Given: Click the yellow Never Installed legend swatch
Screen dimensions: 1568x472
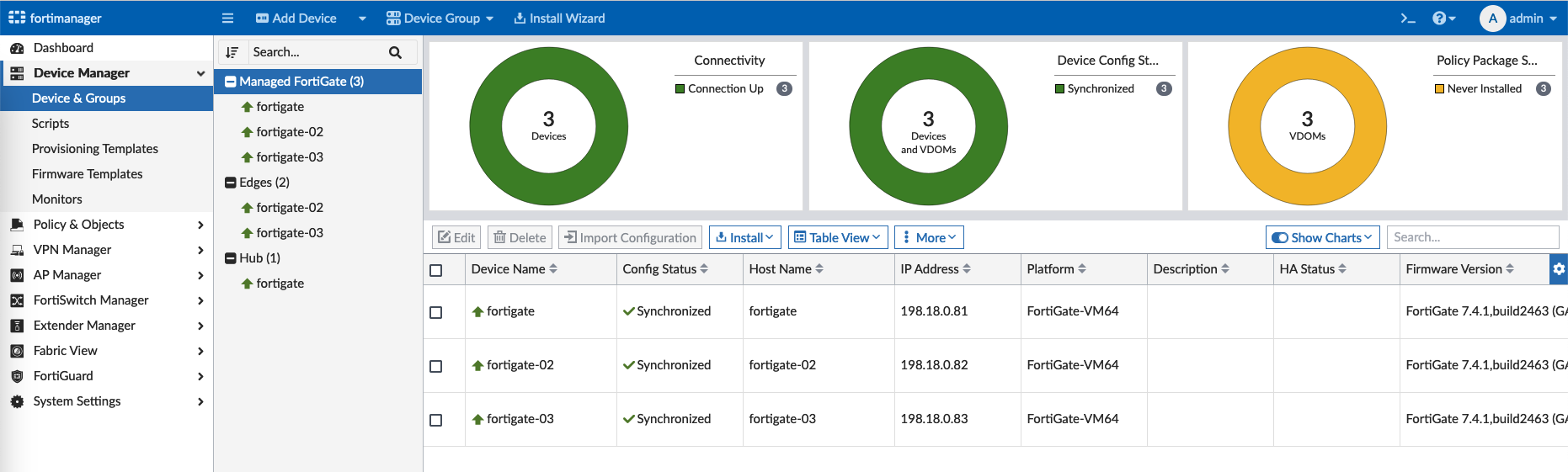Looking at the screenshot, I should point(1439,89).
